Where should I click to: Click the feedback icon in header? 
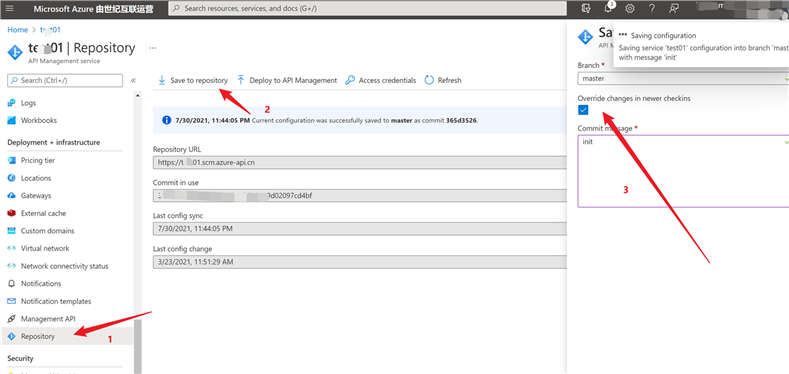[x=673, y=9]
